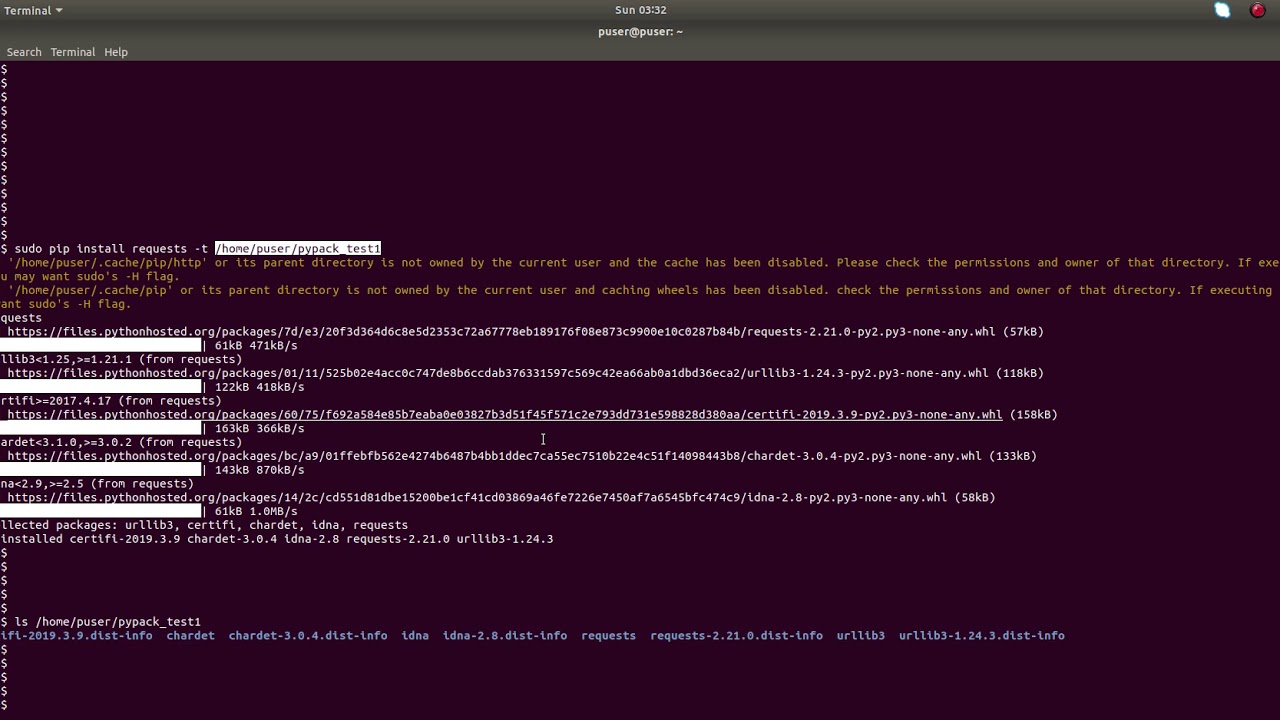
Task: Click 'llib3<1.25,>=1.21.1 (from requests)' line
Action: click(x=121, y=359)
